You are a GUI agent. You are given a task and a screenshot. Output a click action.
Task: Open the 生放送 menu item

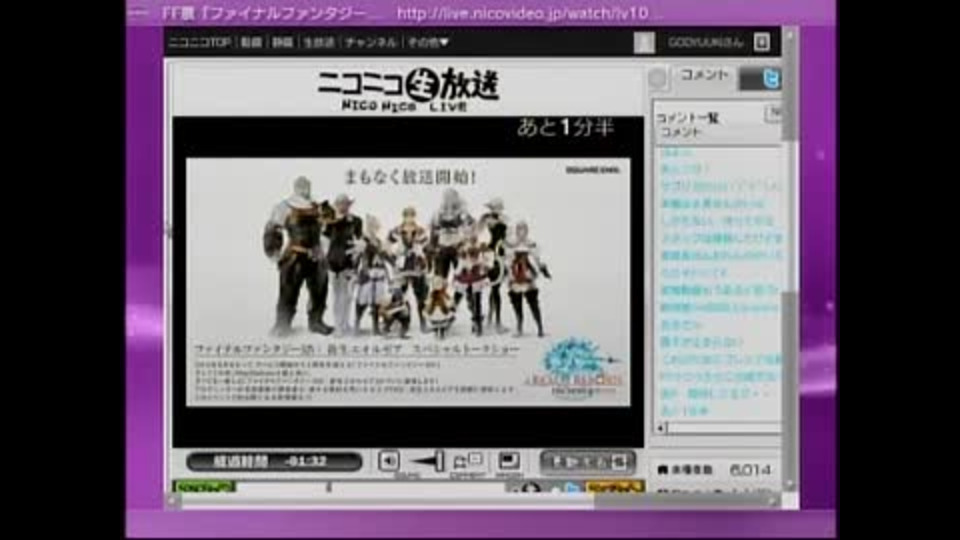319,42
